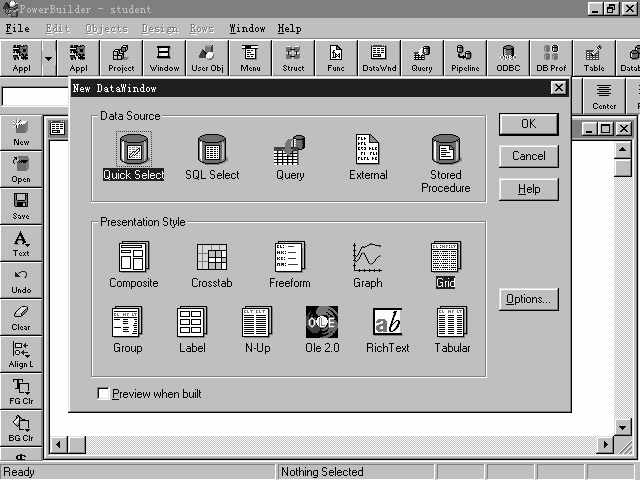
Task: Select Graph presentation style
Action: 368,264
